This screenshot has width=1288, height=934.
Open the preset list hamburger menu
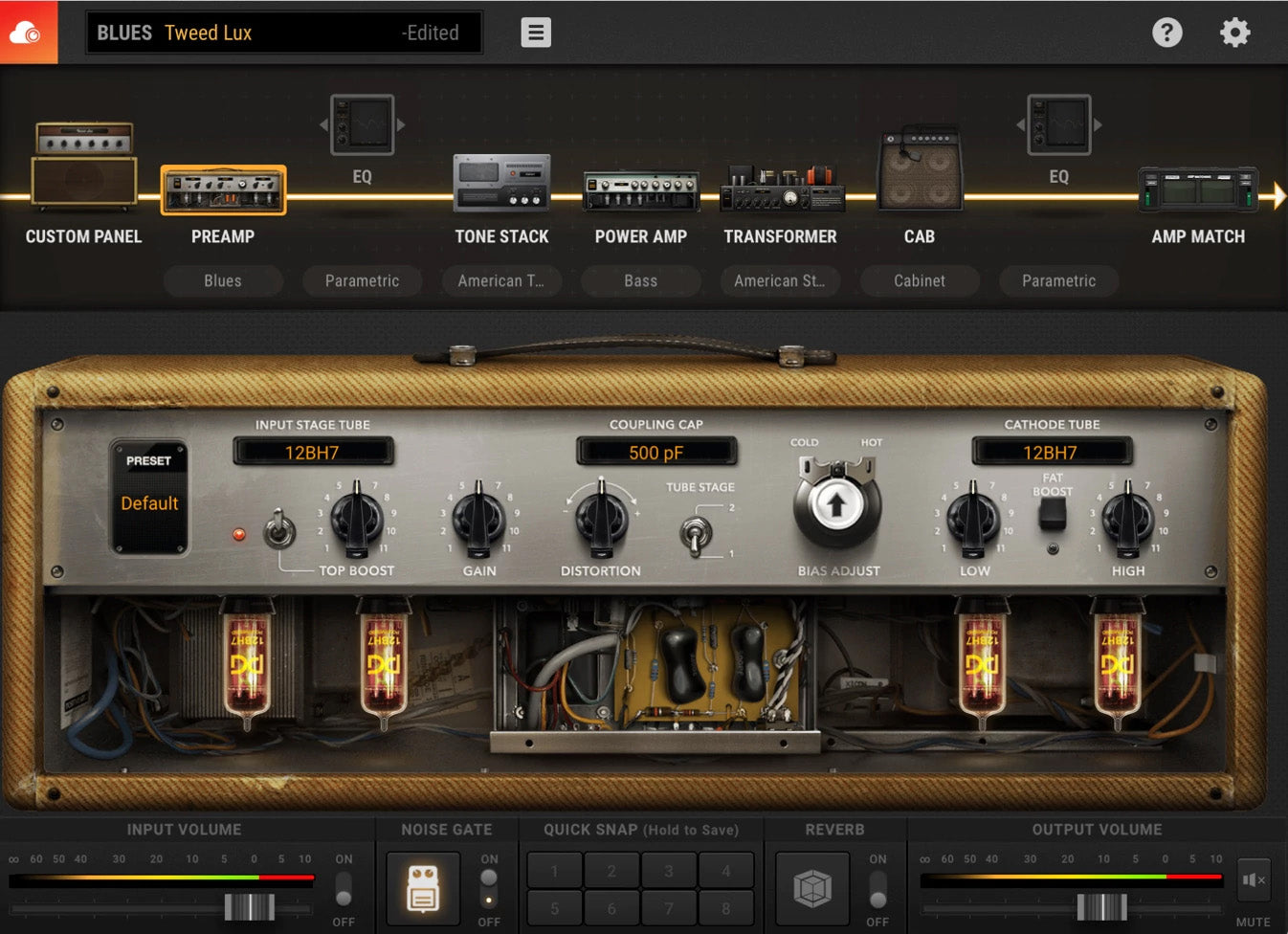click(536, 33)
